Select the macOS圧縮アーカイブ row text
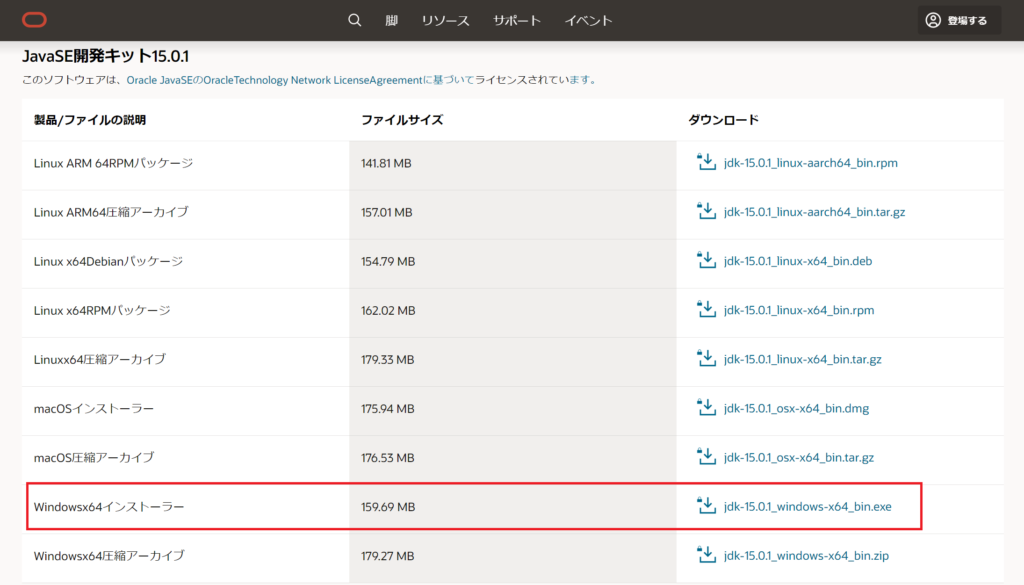 [x=94, y=457]
